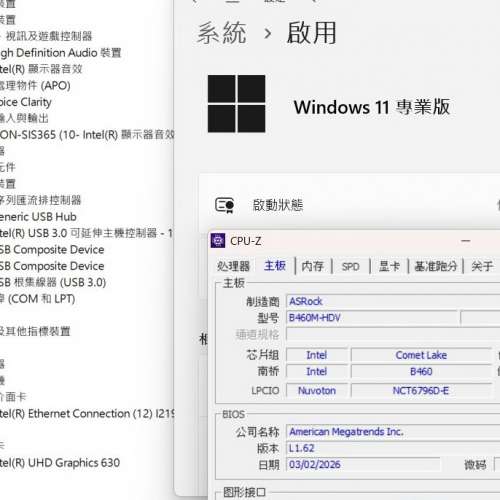Click the L1.62 BIOS version value

[393, 448]
